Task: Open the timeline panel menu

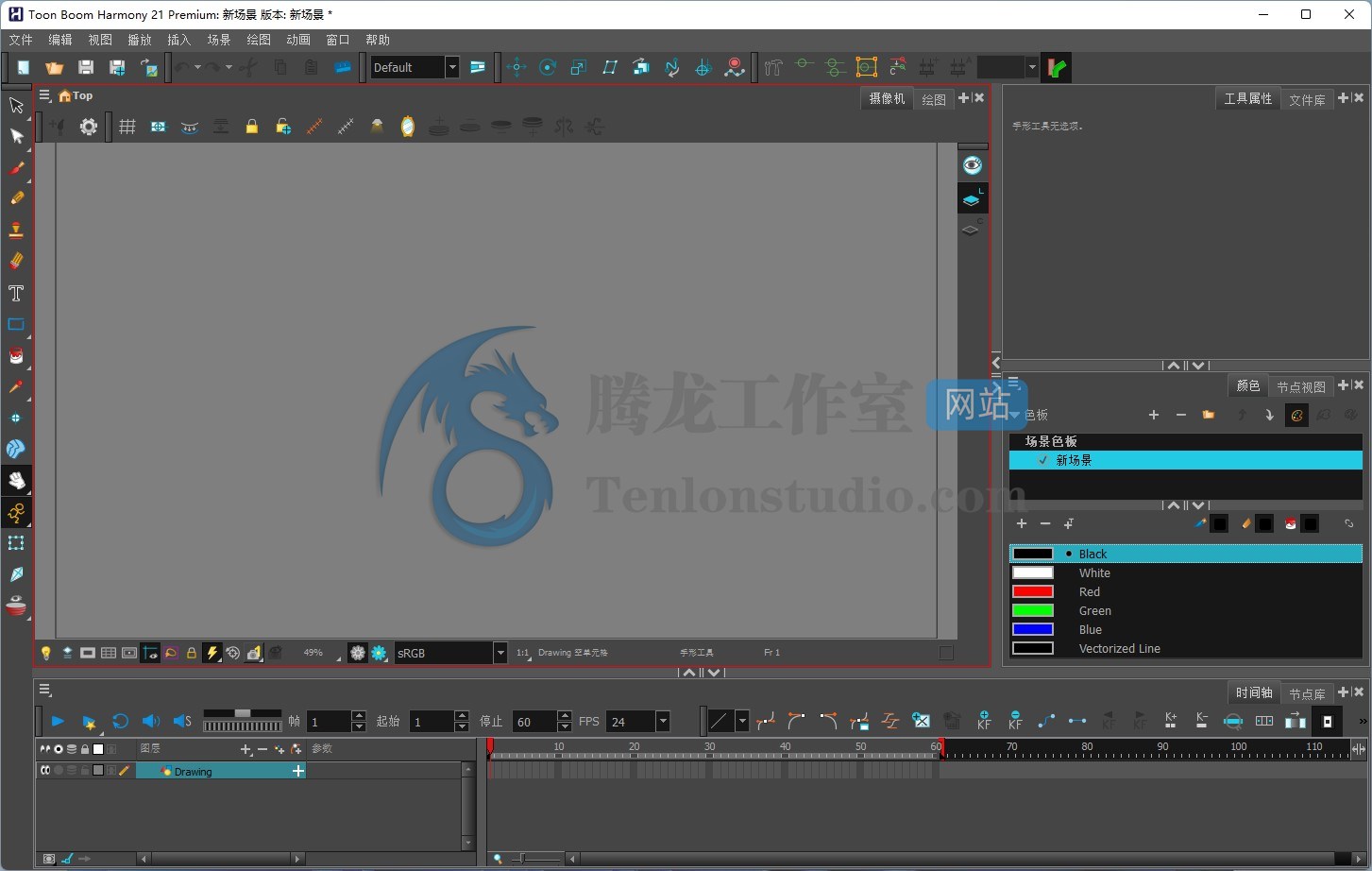Action: [x=44, y=691]
